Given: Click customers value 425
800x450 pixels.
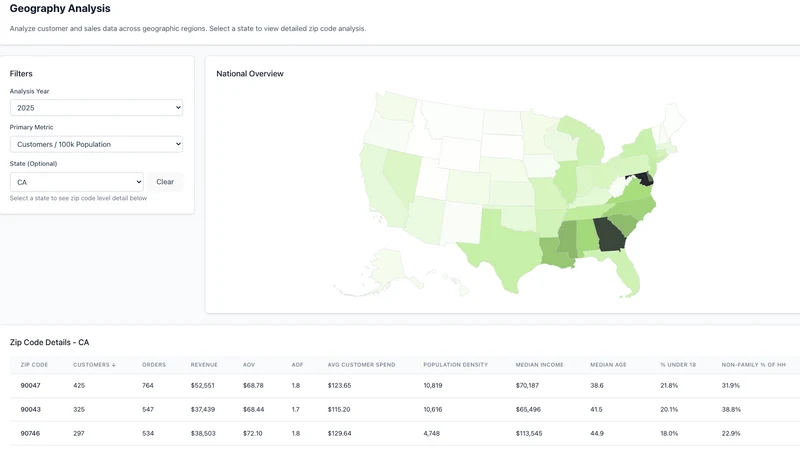Looking at the screenshot, I should tap(79, 386).
